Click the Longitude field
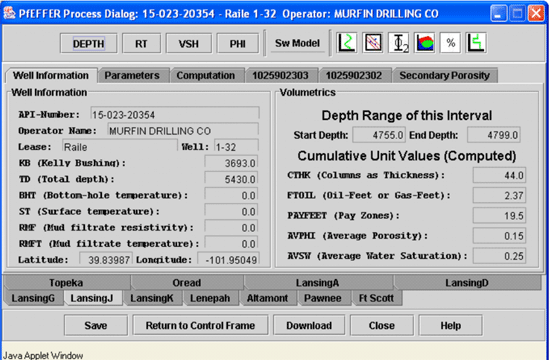Screen dimensions: 550x360 click(x=228, y=259)
